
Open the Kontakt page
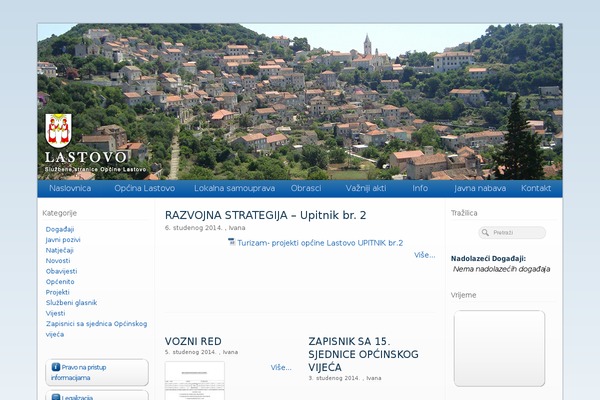[x=536, y=188]
